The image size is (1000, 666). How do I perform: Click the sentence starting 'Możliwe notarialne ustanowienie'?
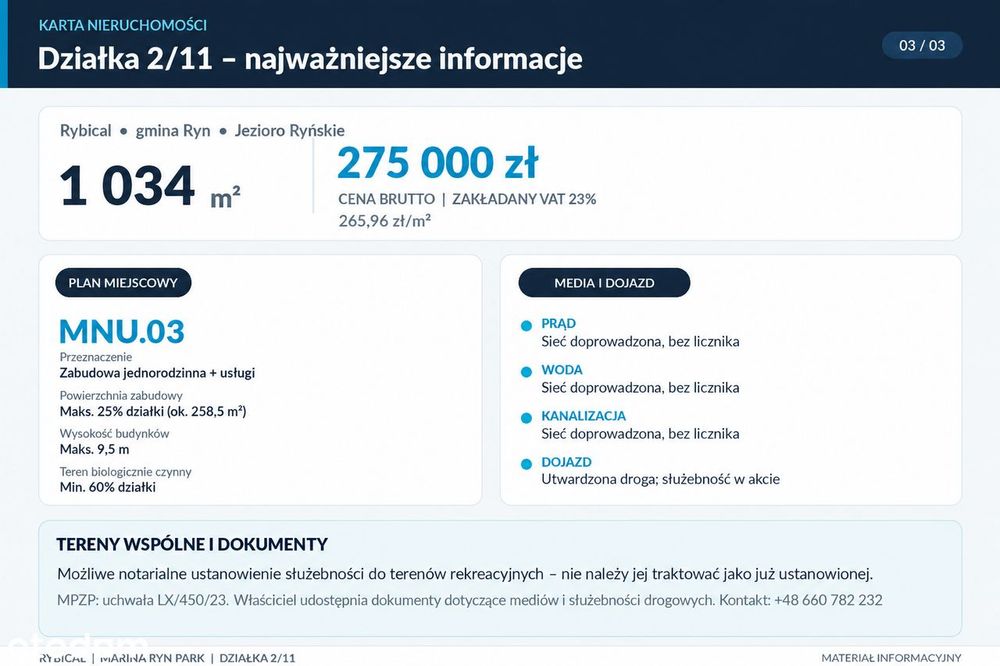coord(465,574)
